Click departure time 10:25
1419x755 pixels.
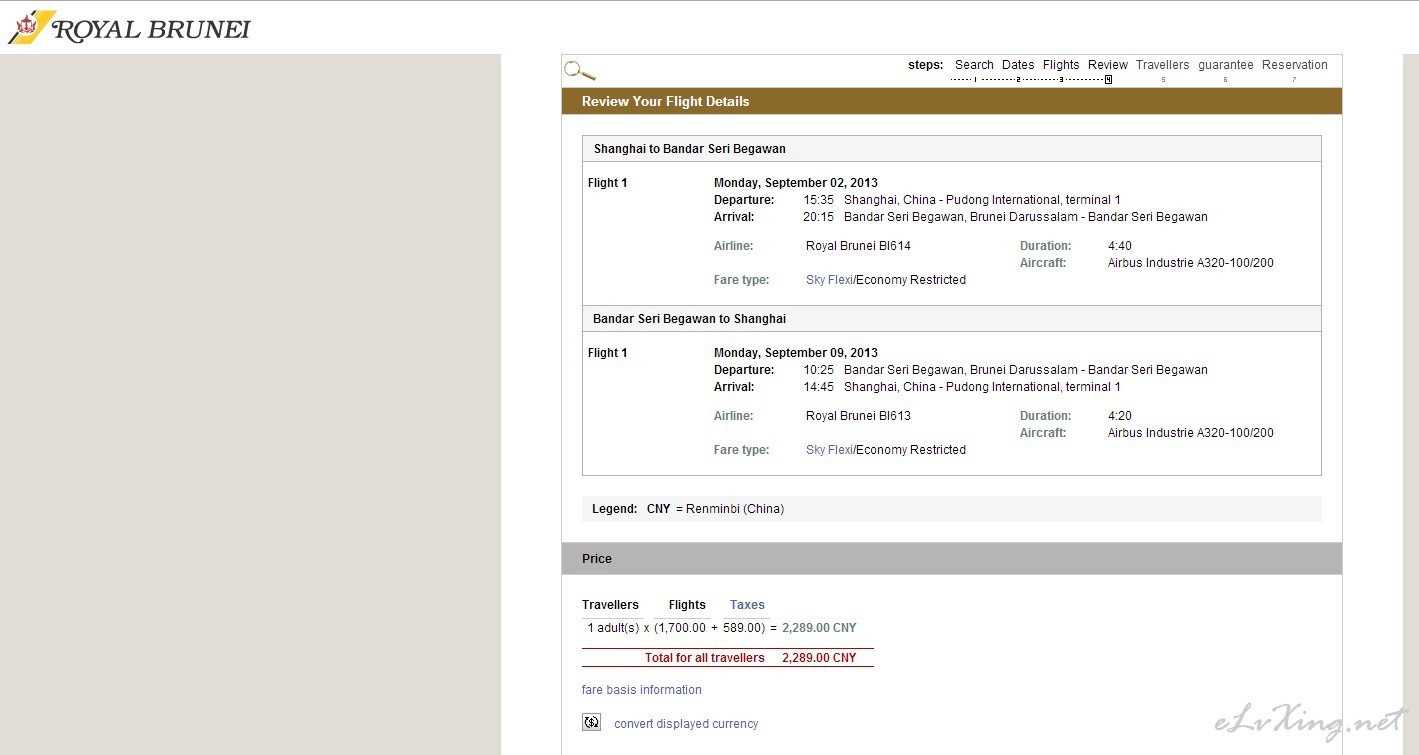click(818, 370)
